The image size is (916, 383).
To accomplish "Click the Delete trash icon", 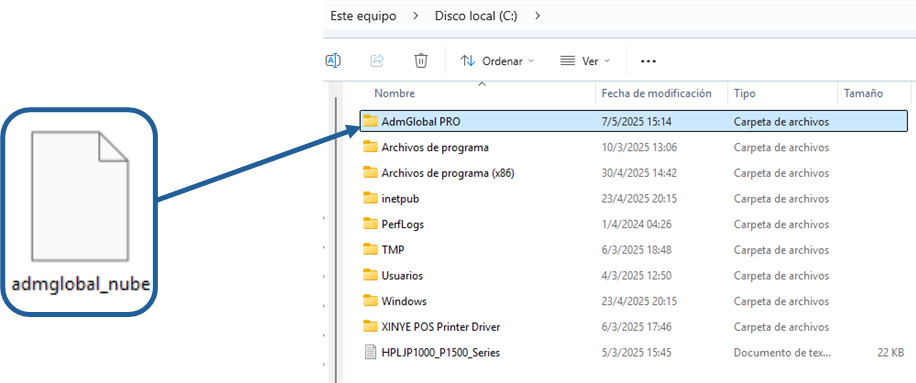I will tap(421, 60).
